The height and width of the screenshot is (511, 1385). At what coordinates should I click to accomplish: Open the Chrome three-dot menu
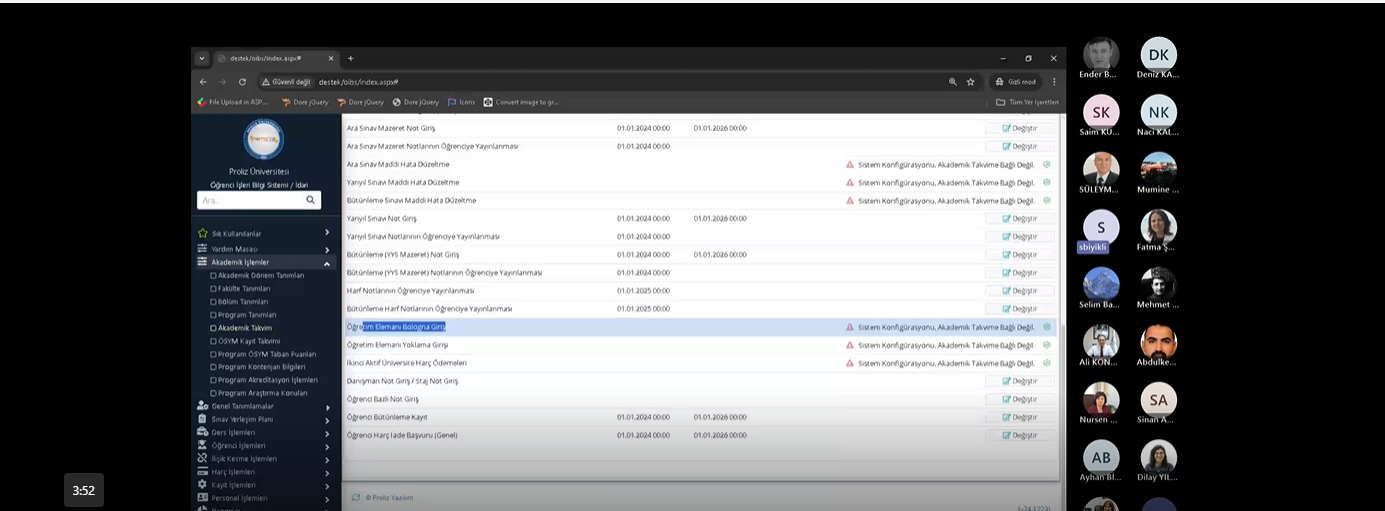point(1053,82)
